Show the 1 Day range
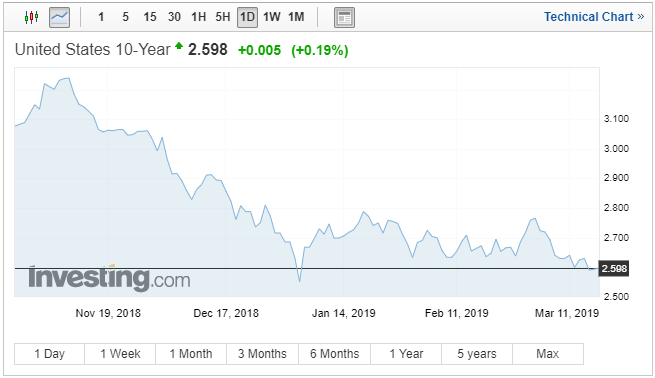This screenshot has width=655, height=378. [49, 354]
